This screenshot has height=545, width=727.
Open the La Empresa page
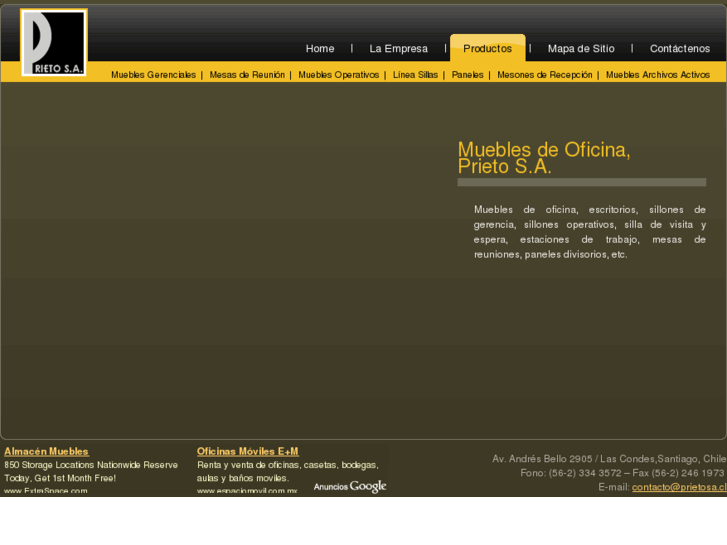click(x=398, y=49)
